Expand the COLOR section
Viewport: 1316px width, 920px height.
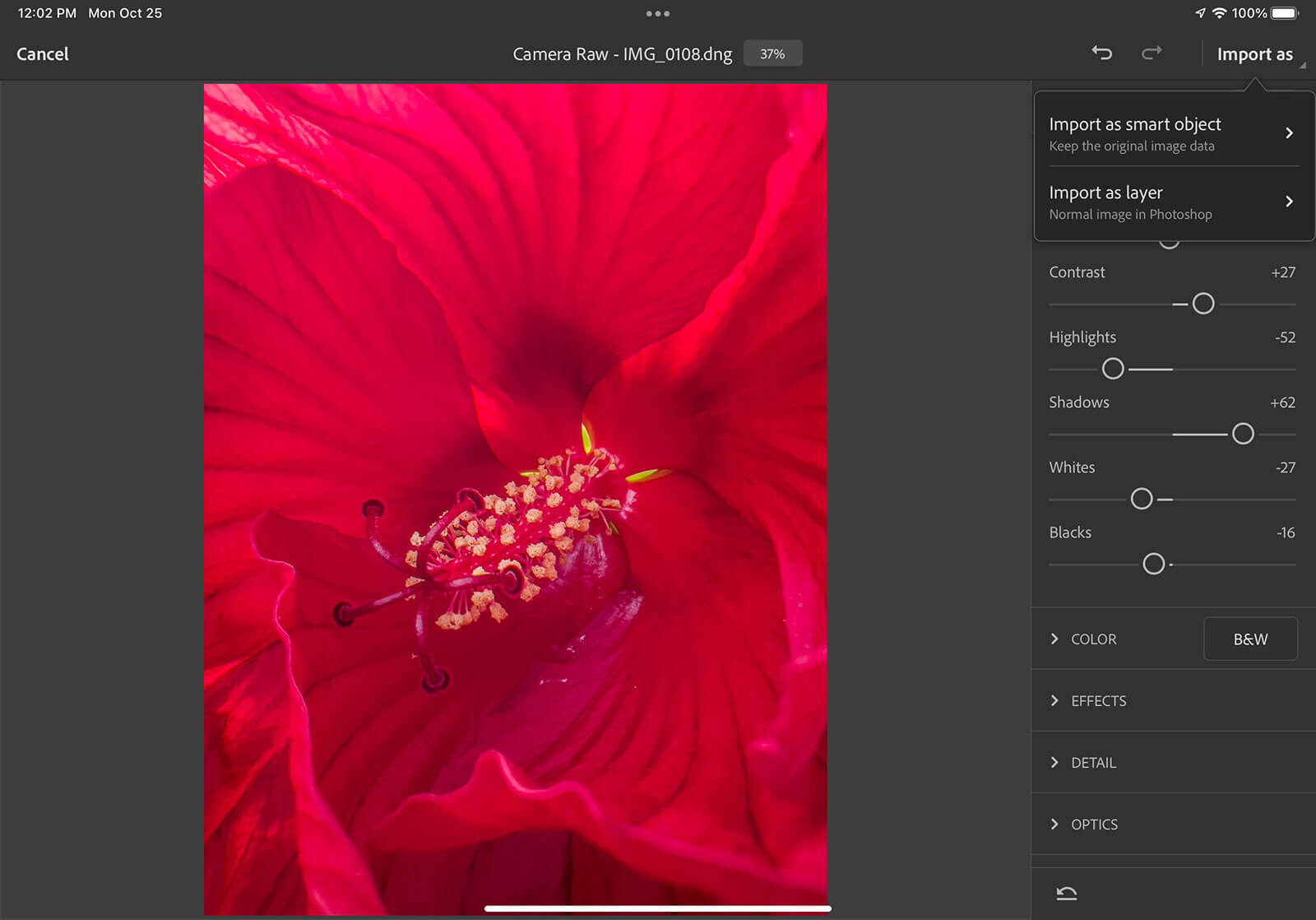(1093, 639)
